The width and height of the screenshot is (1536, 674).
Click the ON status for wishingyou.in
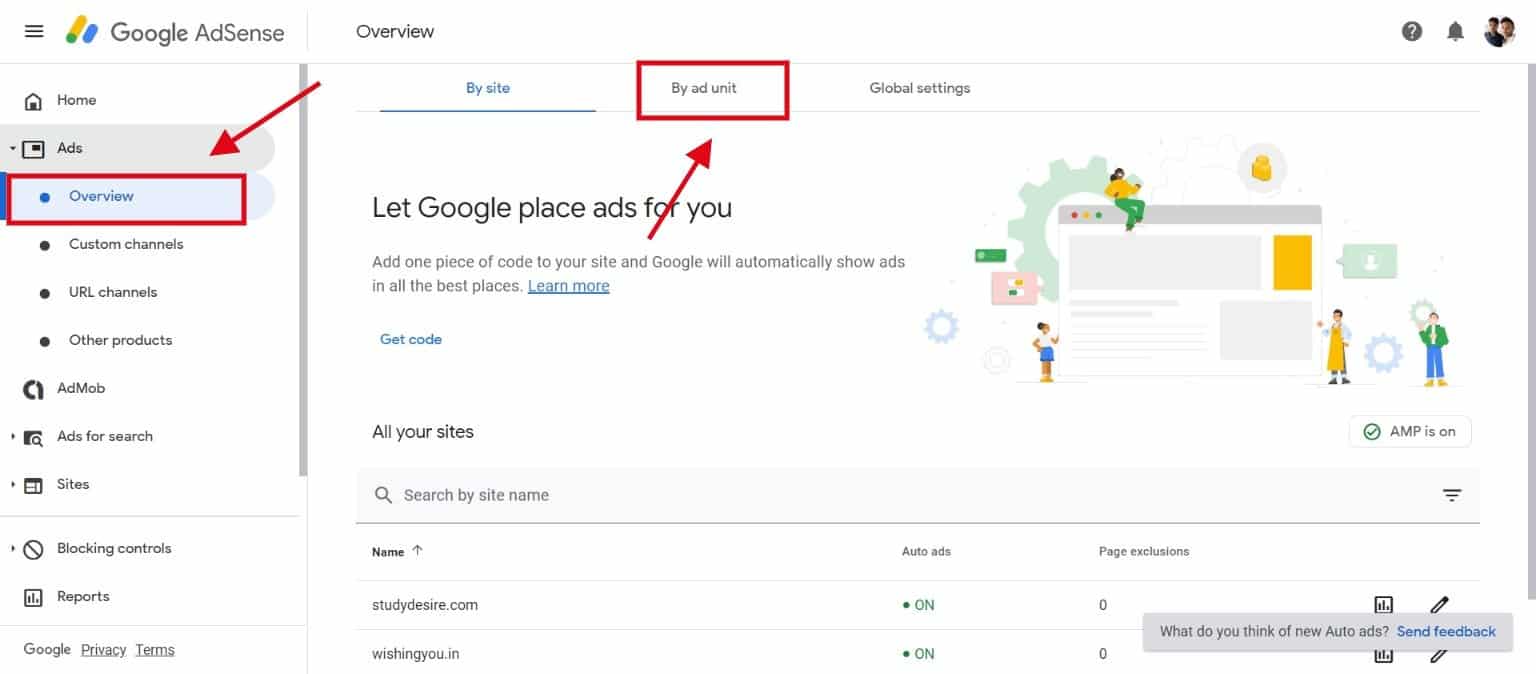[918, 654]
